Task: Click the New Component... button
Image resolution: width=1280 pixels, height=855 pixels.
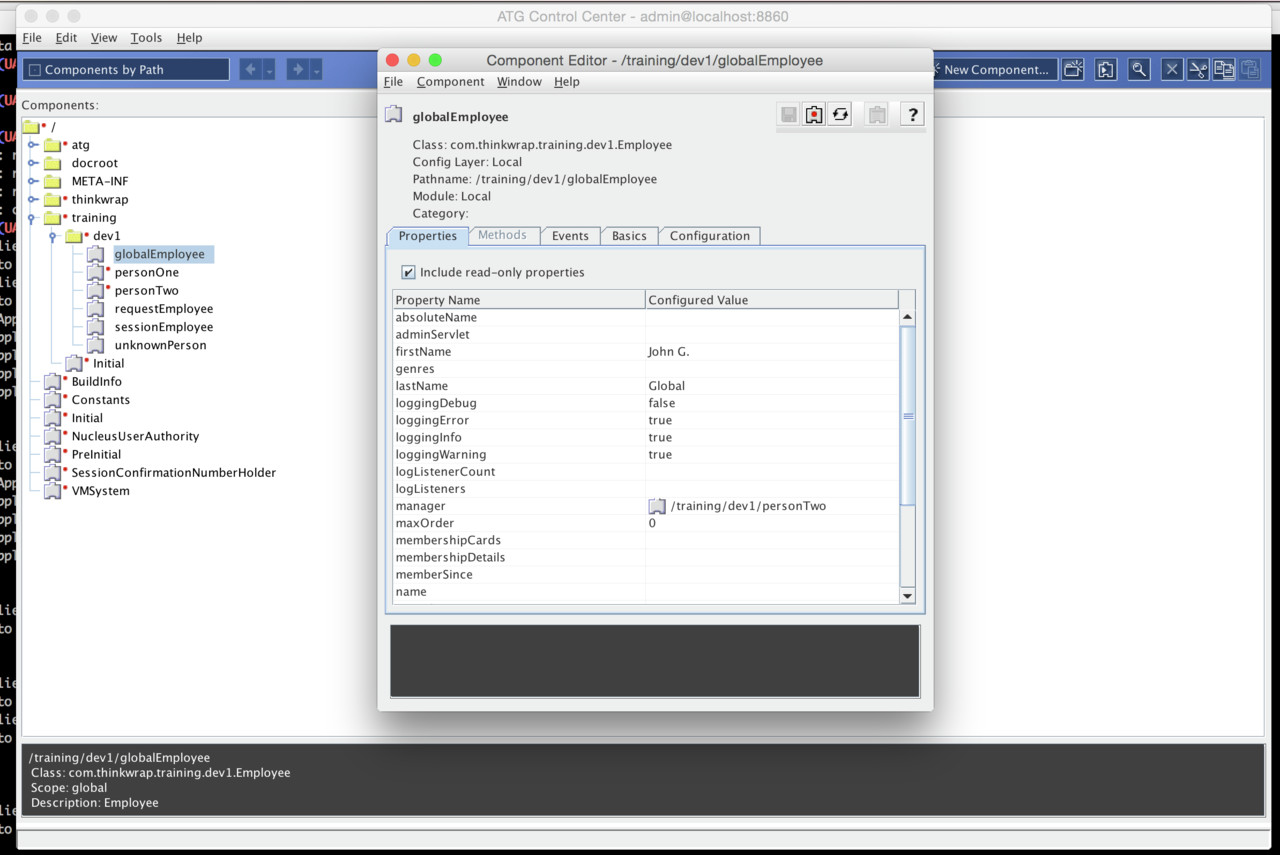Action: 994,69
